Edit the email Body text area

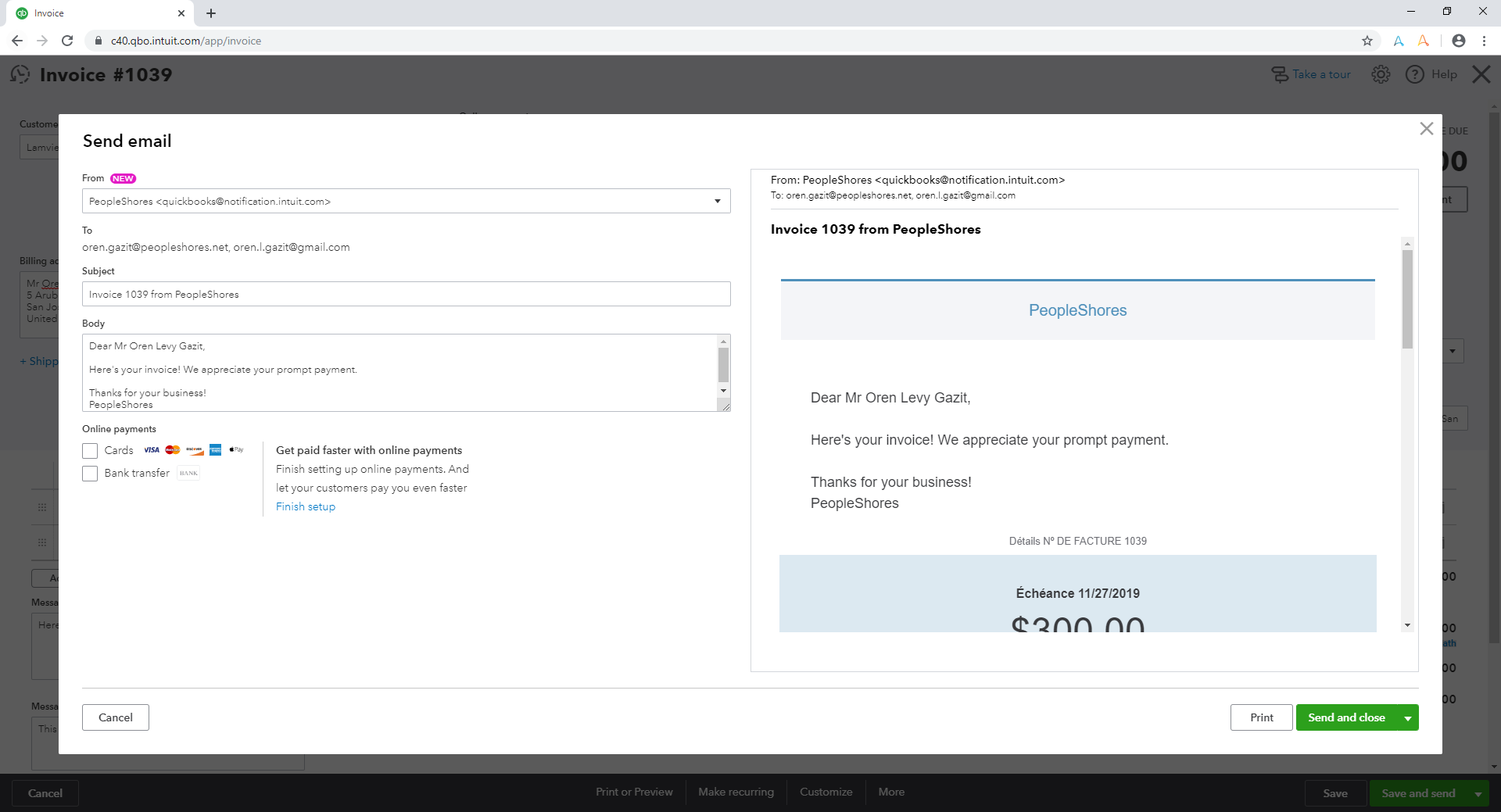point(399,373)
